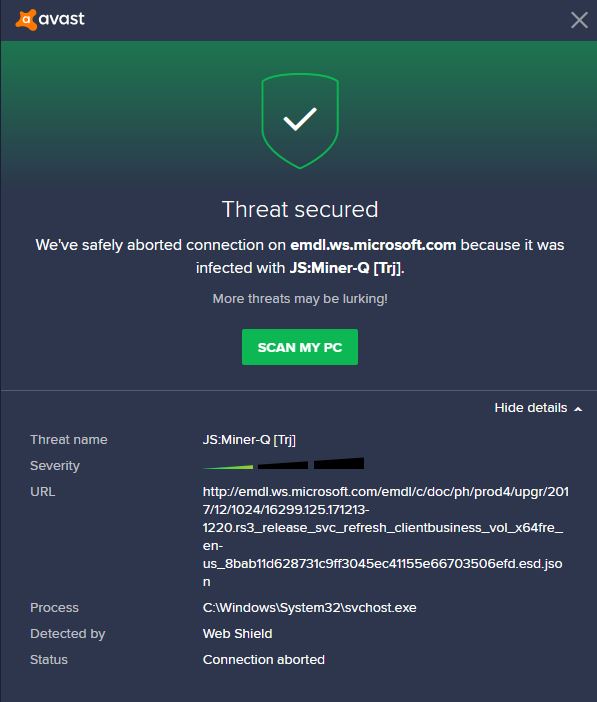Image resolution: width=597 pixels, height=702 pixels.
Task: Start a scan with SCAN MY PC
Action: pos(300,347)
